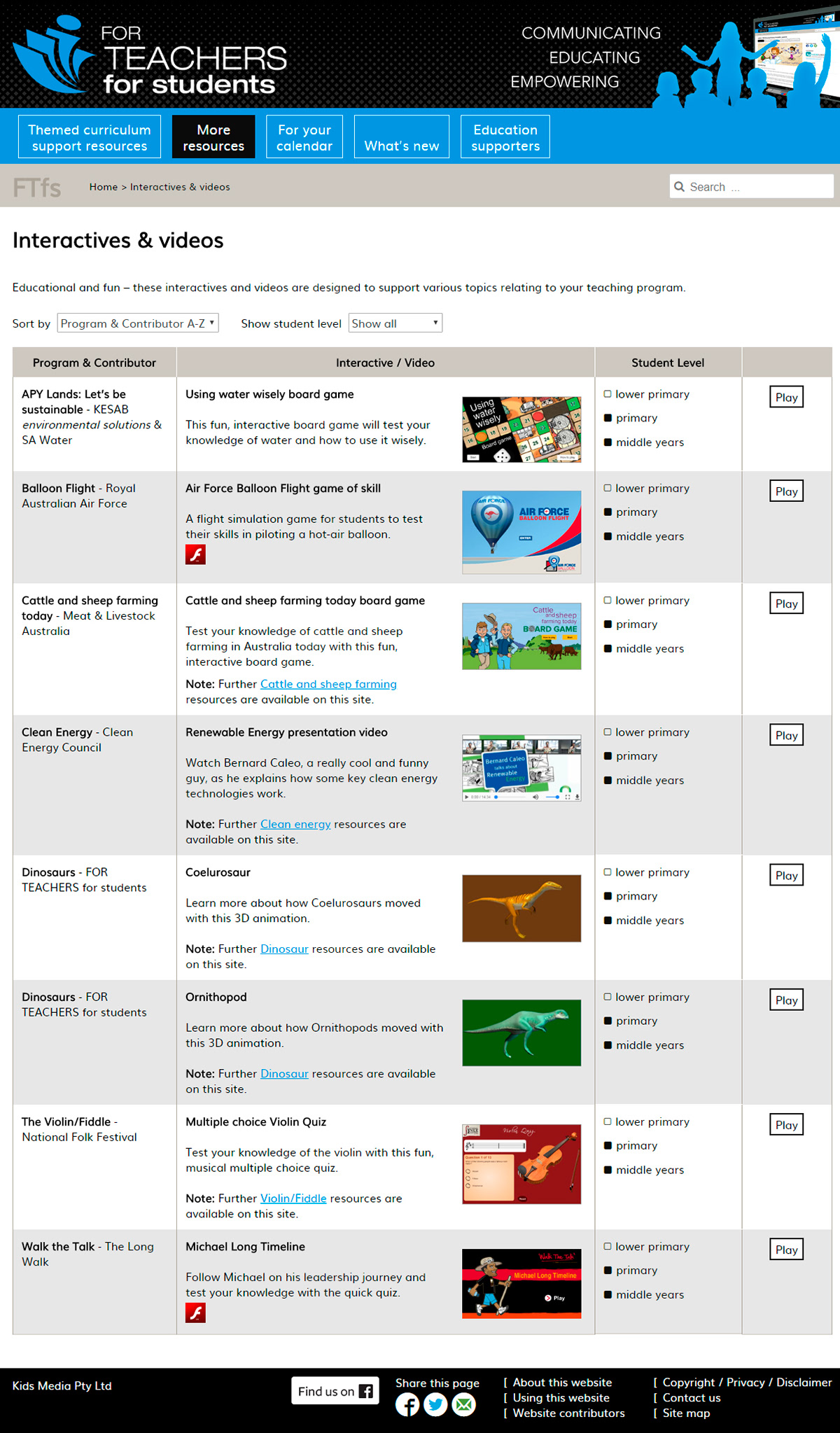The width and height of the screenshot is (840, 1433).
Task: Open the For your calendar menu
Action: click(304, 137)
